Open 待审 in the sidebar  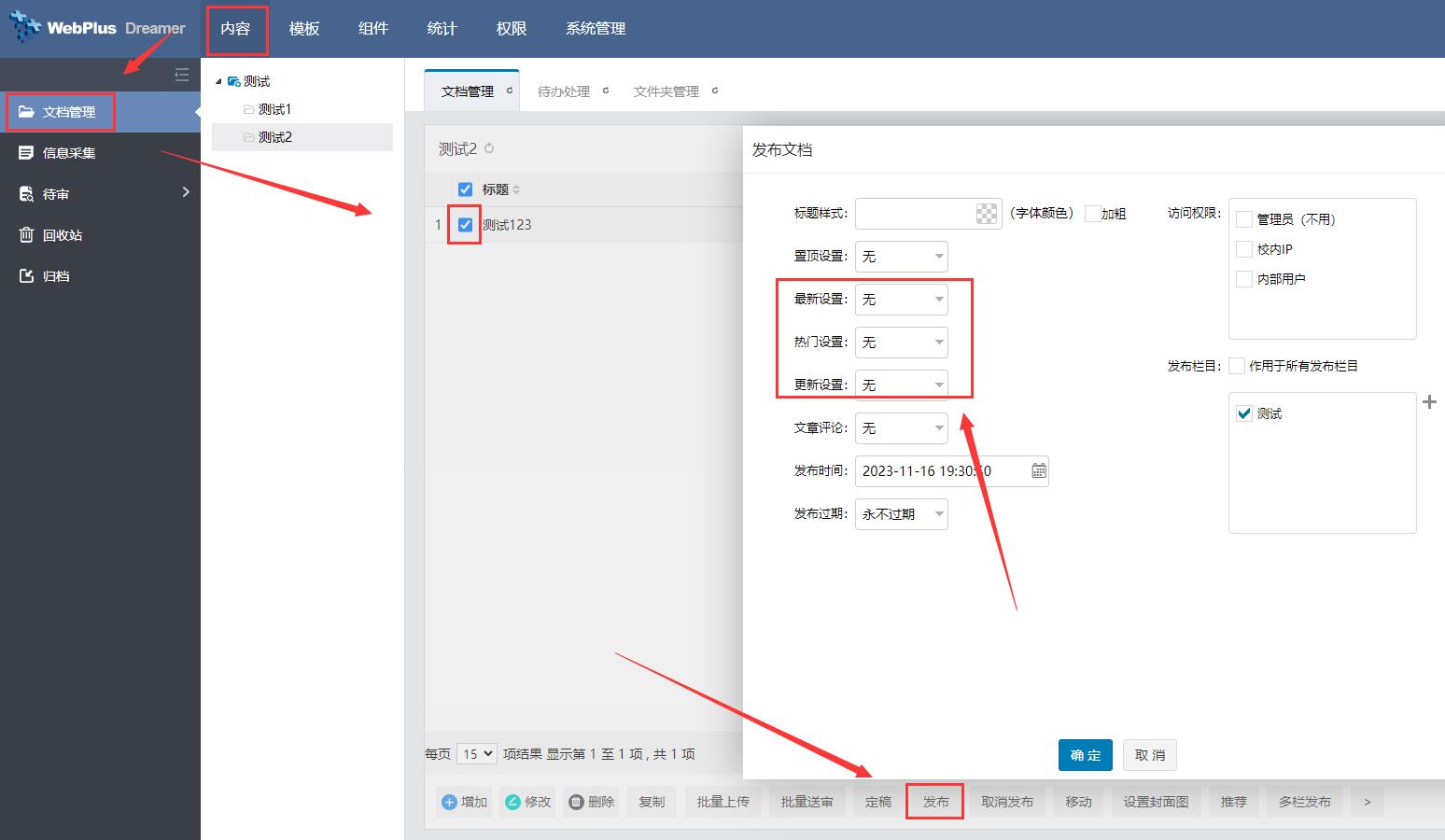[x=100, y=194]
